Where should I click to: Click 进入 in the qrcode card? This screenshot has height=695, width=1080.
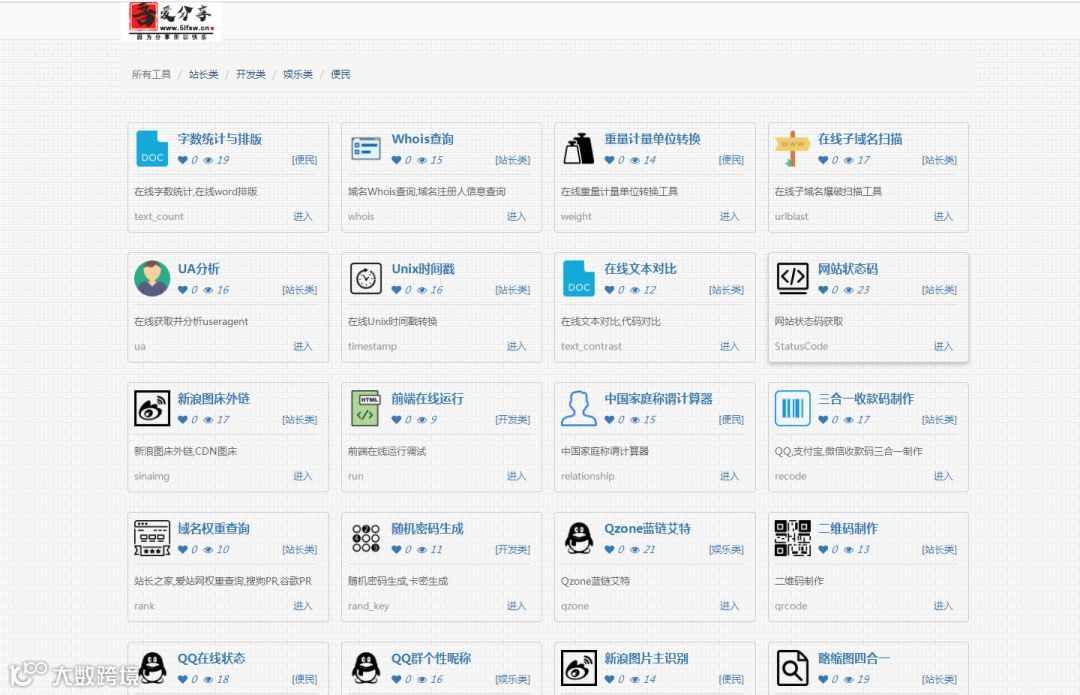click(x=943, y=606)
